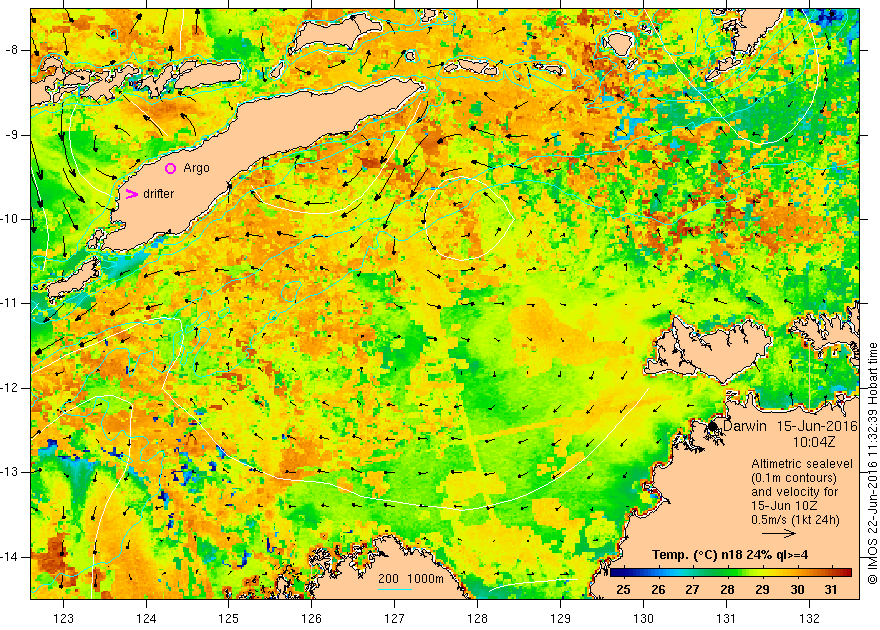The image size is (880, 630).
Task: Click the '200 1000m' bathymetry label
Action: pos(411,579)
